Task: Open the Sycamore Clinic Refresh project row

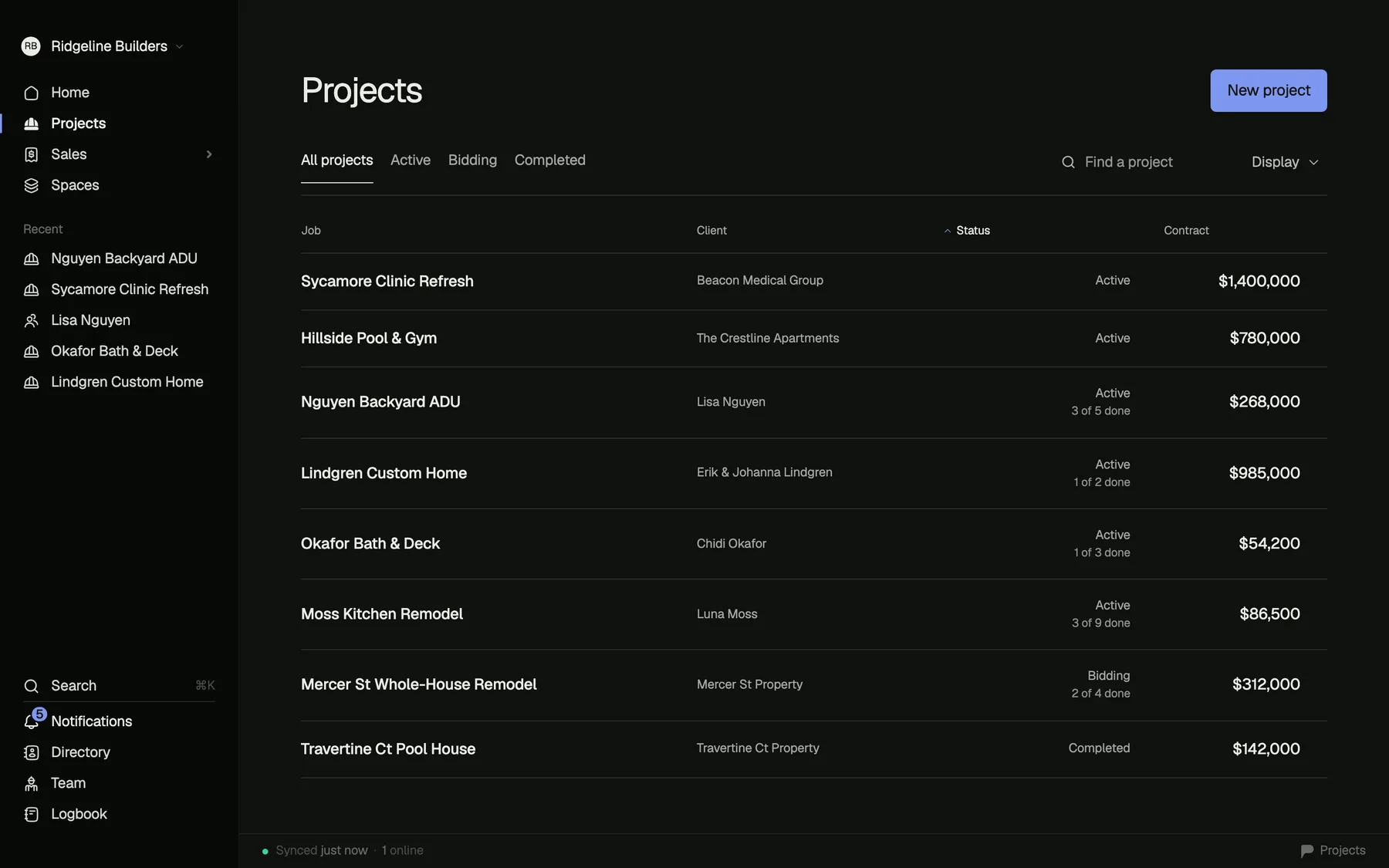Action: coord(814,282)
